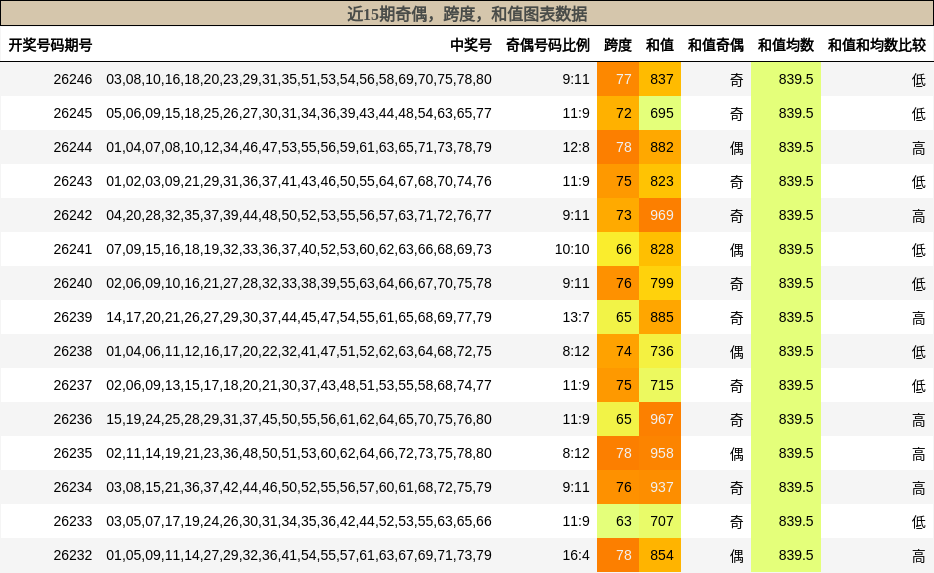Viewport: 934px width, 573px height.
Task: Select issue number 26232
Action: [x=73, y=555]
